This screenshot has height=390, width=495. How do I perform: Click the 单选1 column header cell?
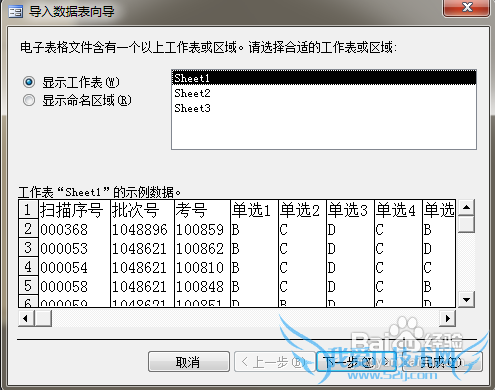click(255, 210)
